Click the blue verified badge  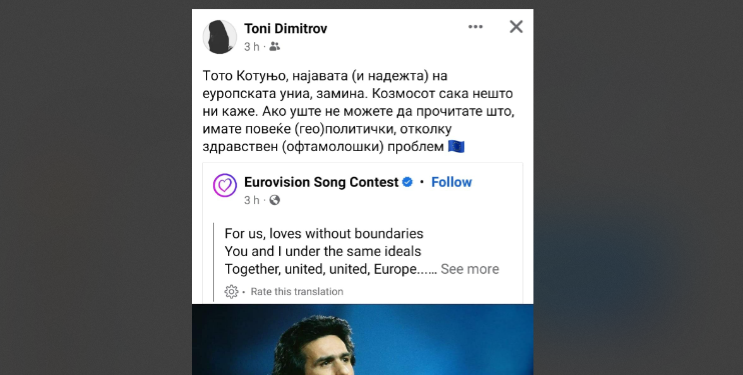tap(407, 182)
